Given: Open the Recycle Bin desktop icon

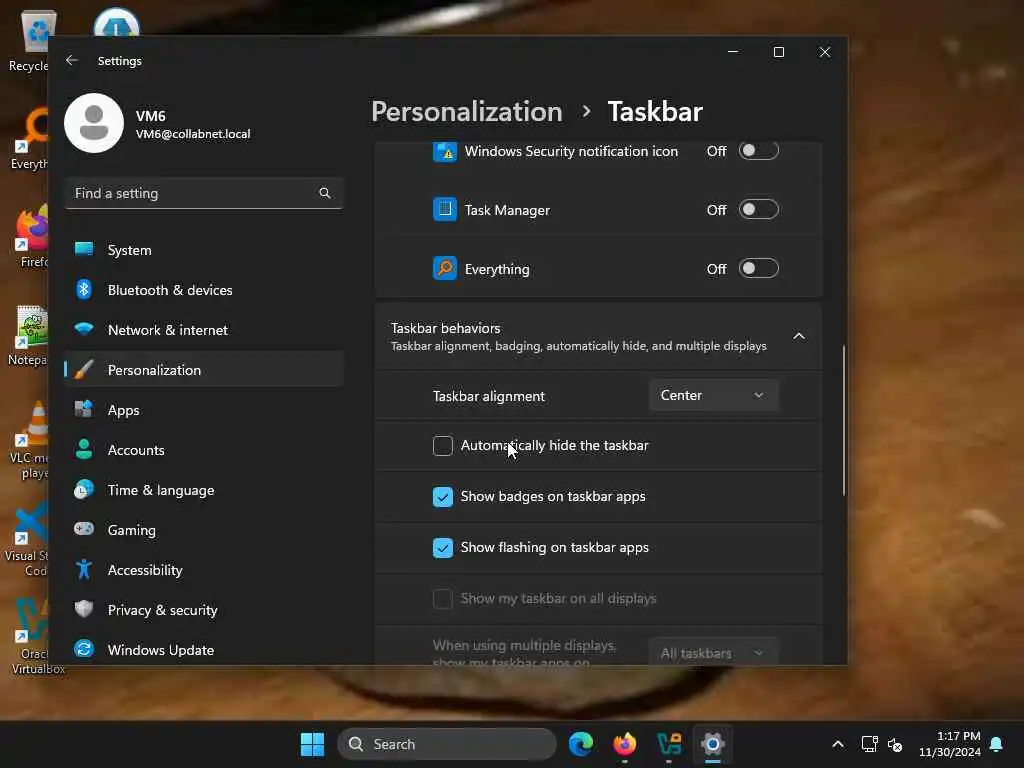Looking at the screenshot, I should [29, 40].
